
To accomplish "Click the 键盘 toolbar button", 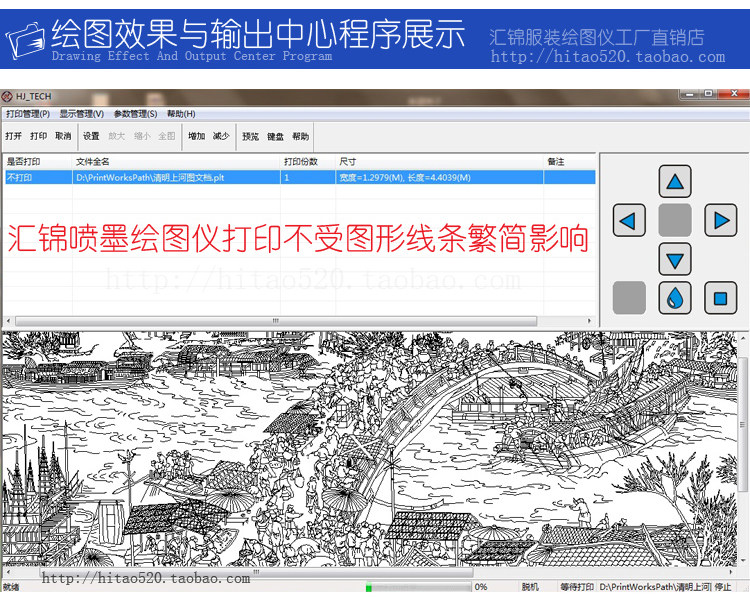I will coord(275,136).
